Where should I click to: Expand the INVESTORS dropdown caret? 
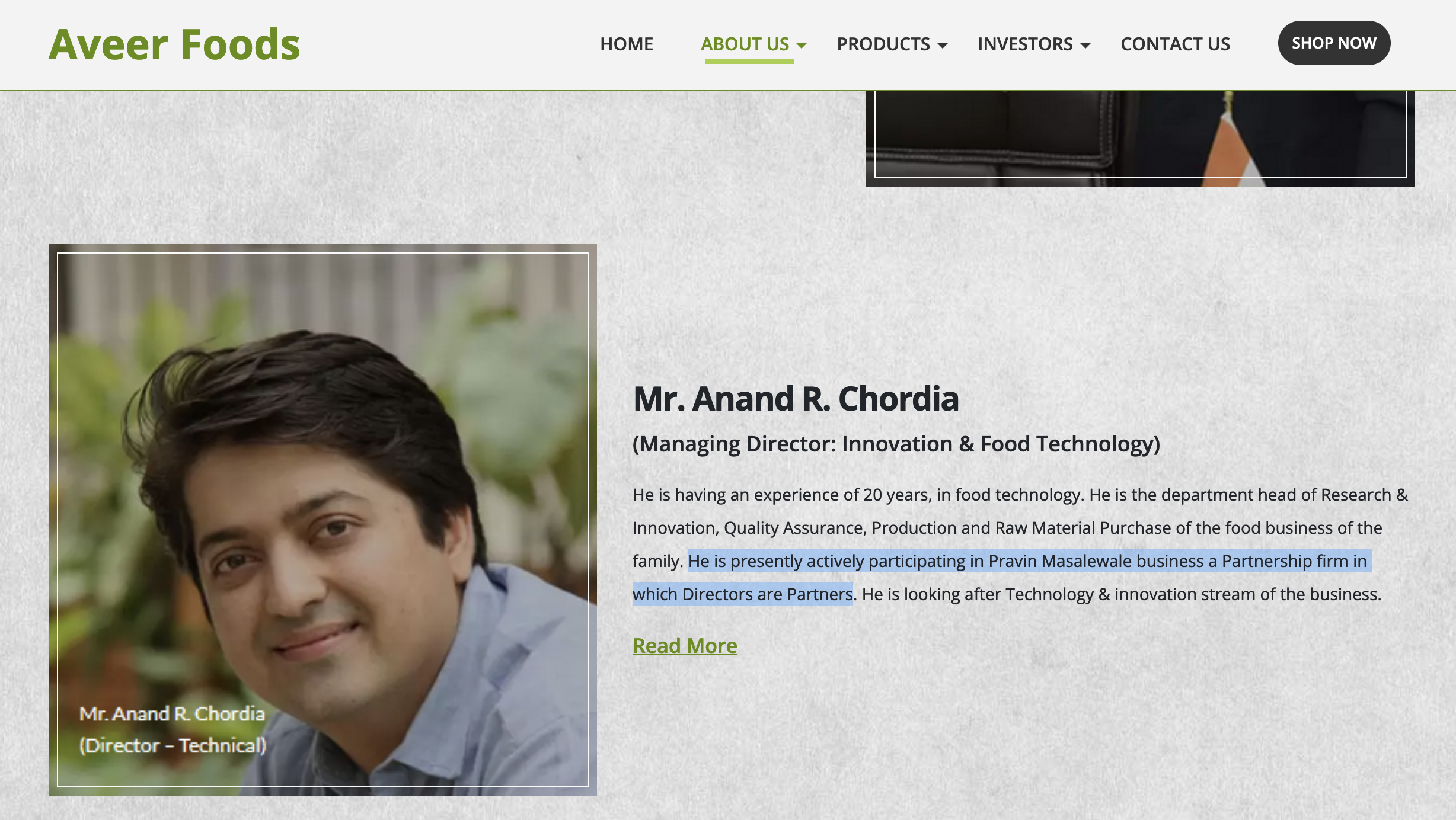[x=1085, y=46]
